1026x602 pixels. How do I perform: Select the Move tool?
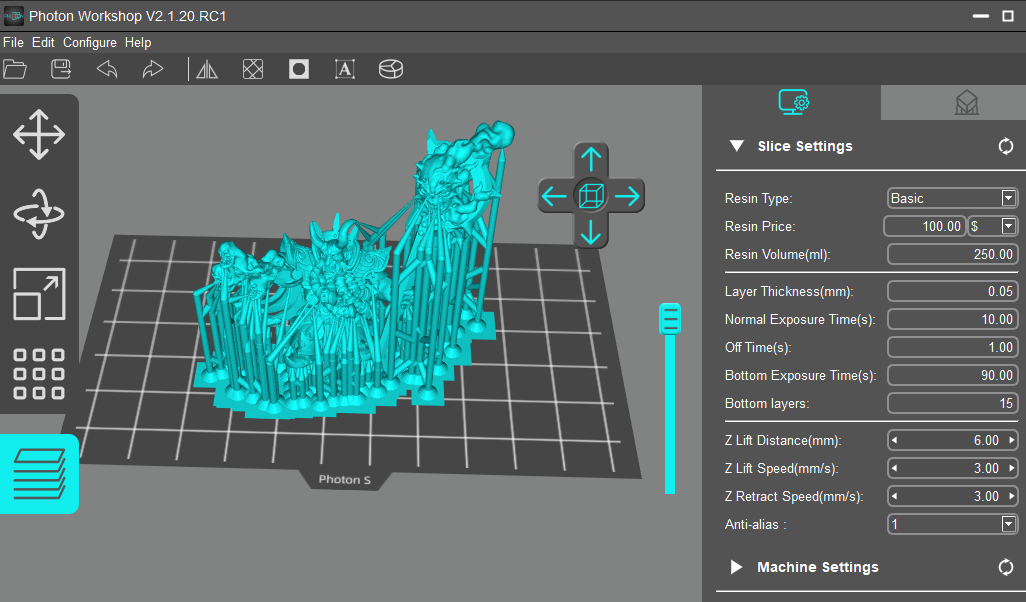pos(39,134)
